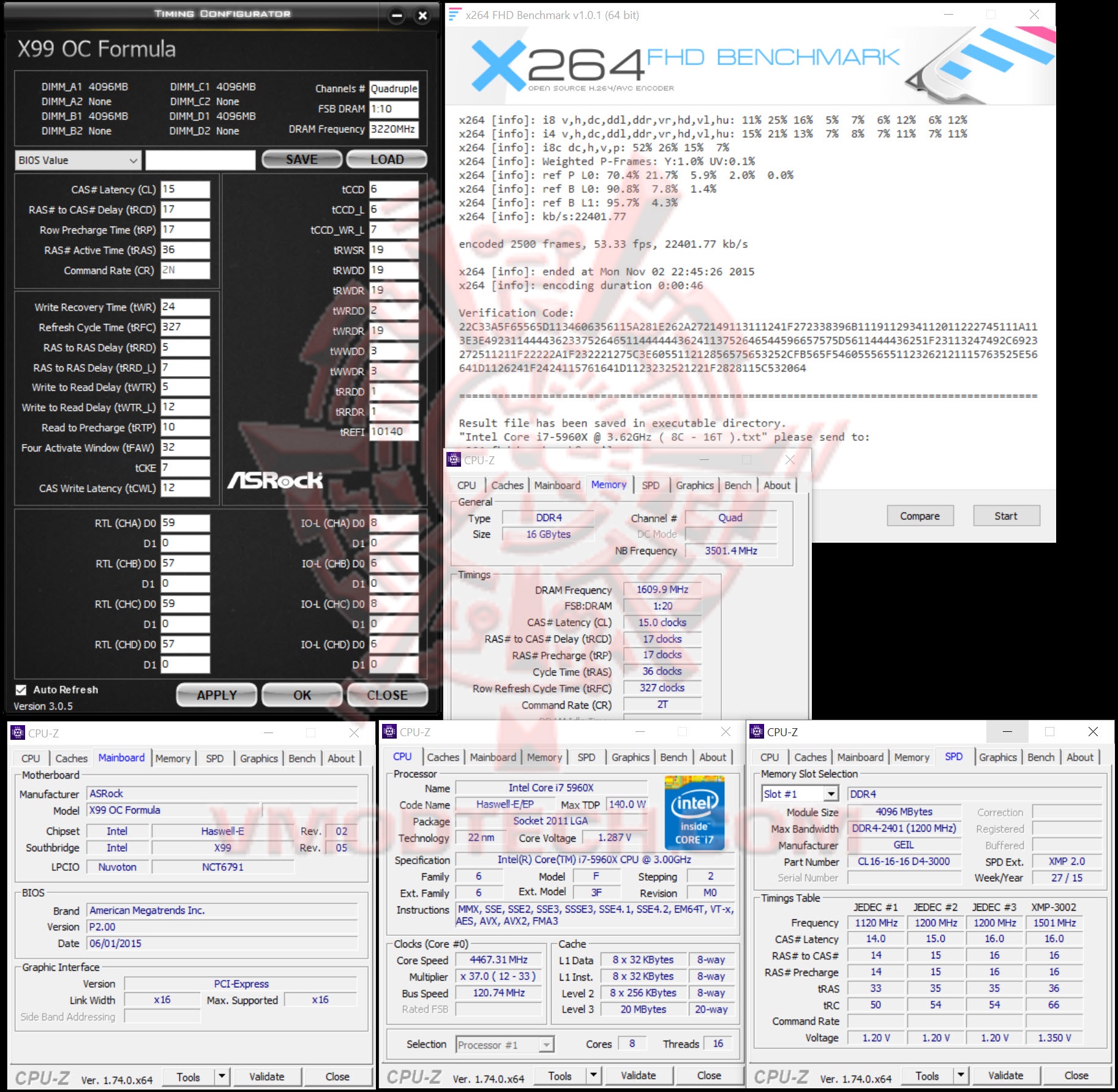
Task: Click APPLY in Timing Configurator
Action: (x=216, y=695)
